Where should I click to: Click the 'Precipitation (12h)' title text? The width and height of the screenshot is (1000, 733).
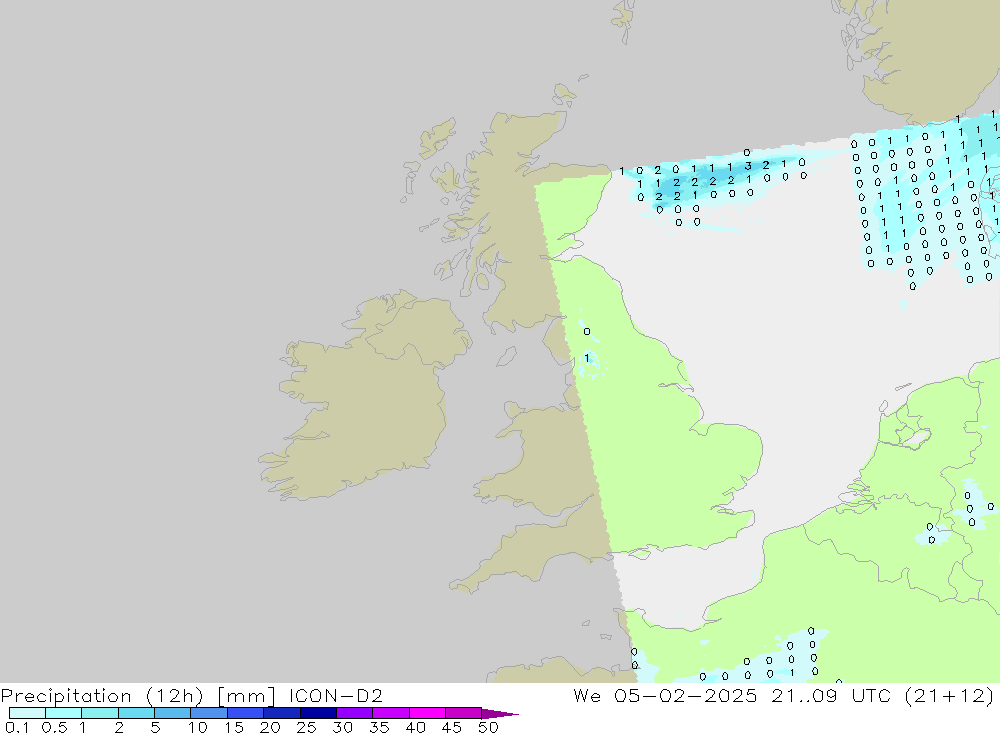pyautogui.click(x=102, y=696)
